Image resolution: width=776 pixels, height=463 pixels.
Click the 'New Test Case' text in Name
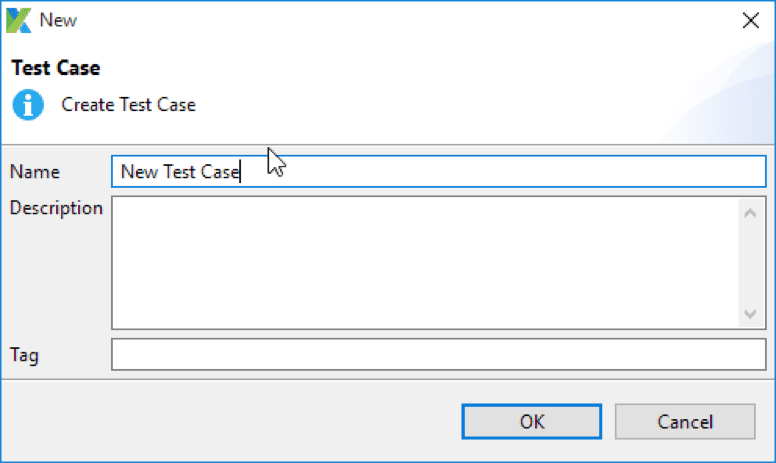tap(180, 172)
